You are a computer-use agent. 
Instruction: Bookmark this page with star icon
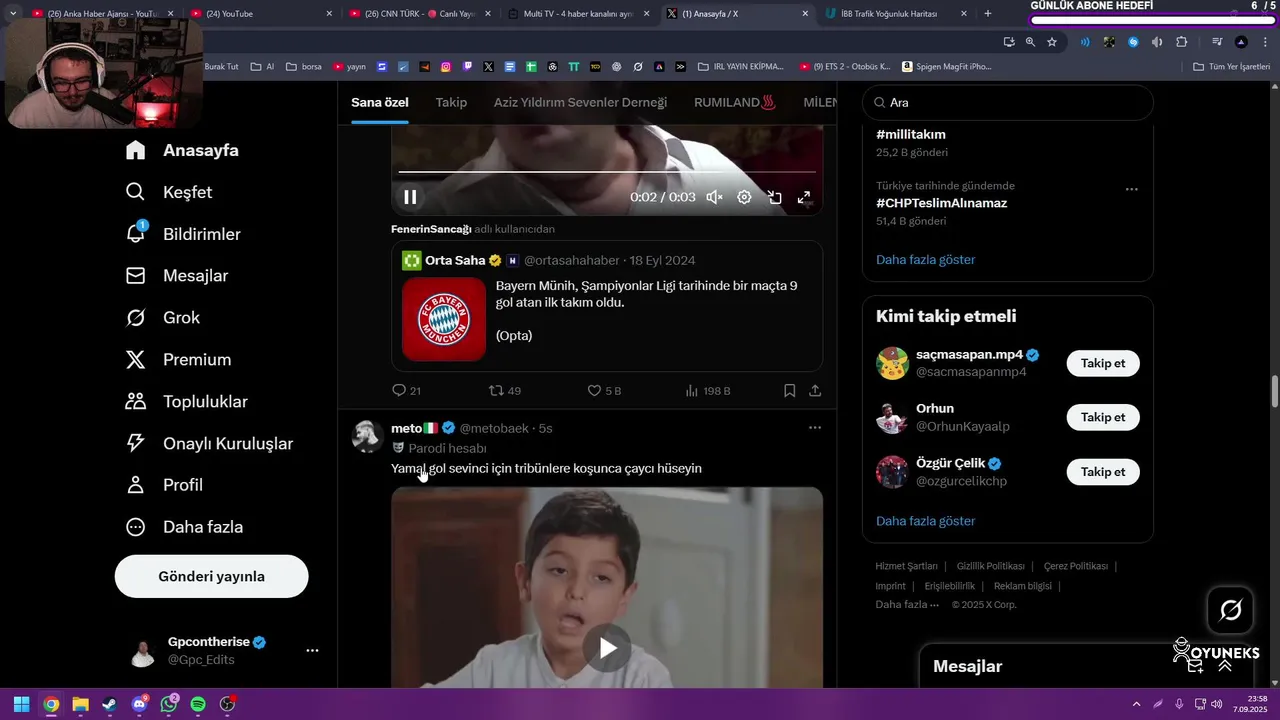1052,42
